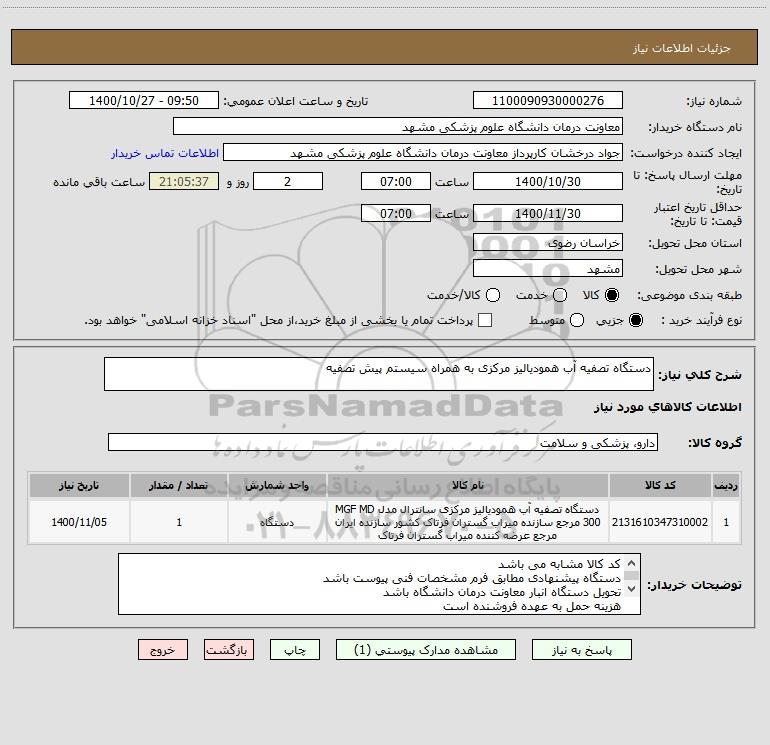Image resolution: width=770 pixels, height=745 pixels.
Task: Select the خدمت radio button
Action: [x=560, y=295]
